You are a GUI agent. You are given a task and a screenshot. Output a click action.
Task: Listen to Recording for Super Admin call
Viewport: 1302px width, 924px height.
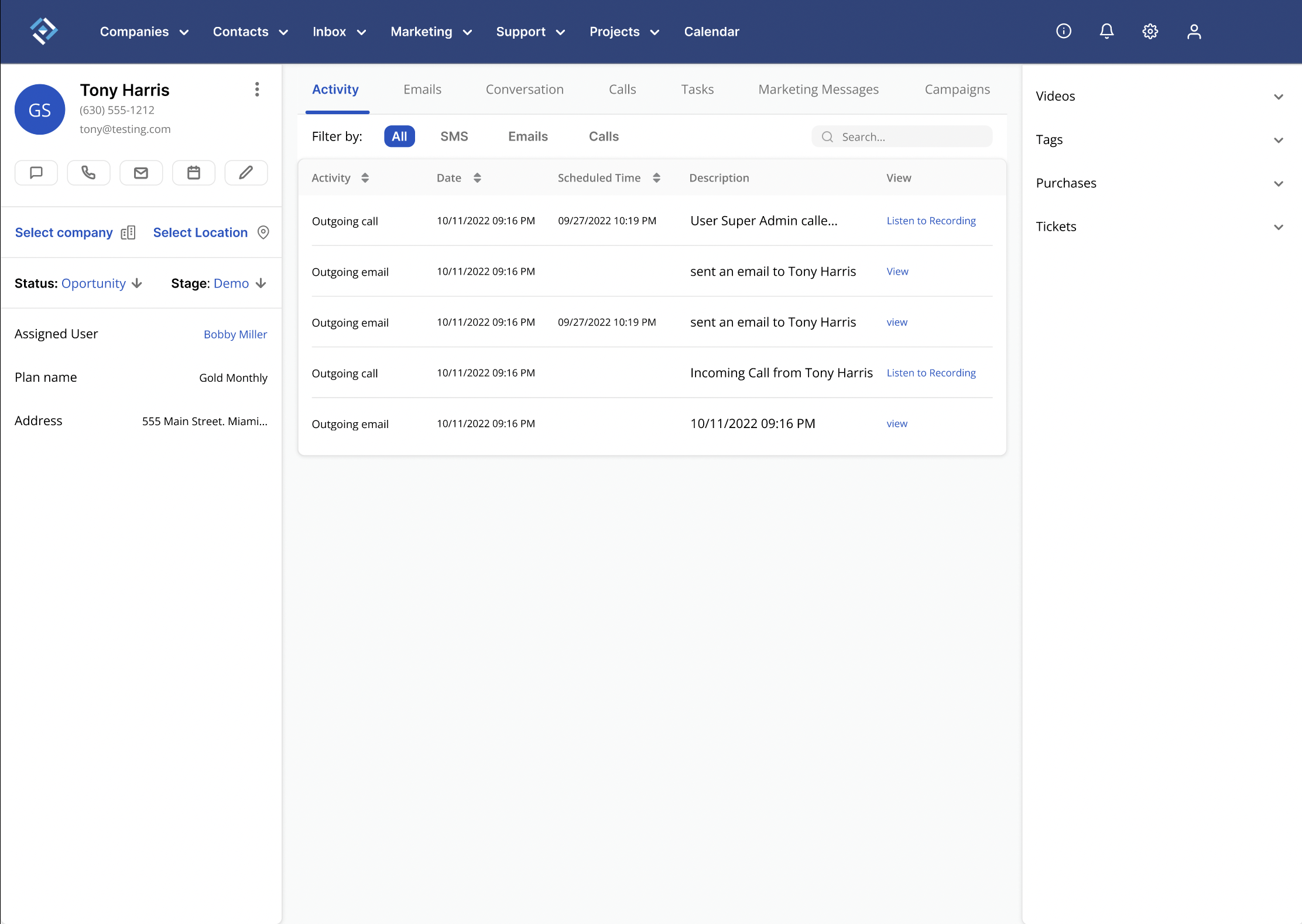tap(931, 221)
